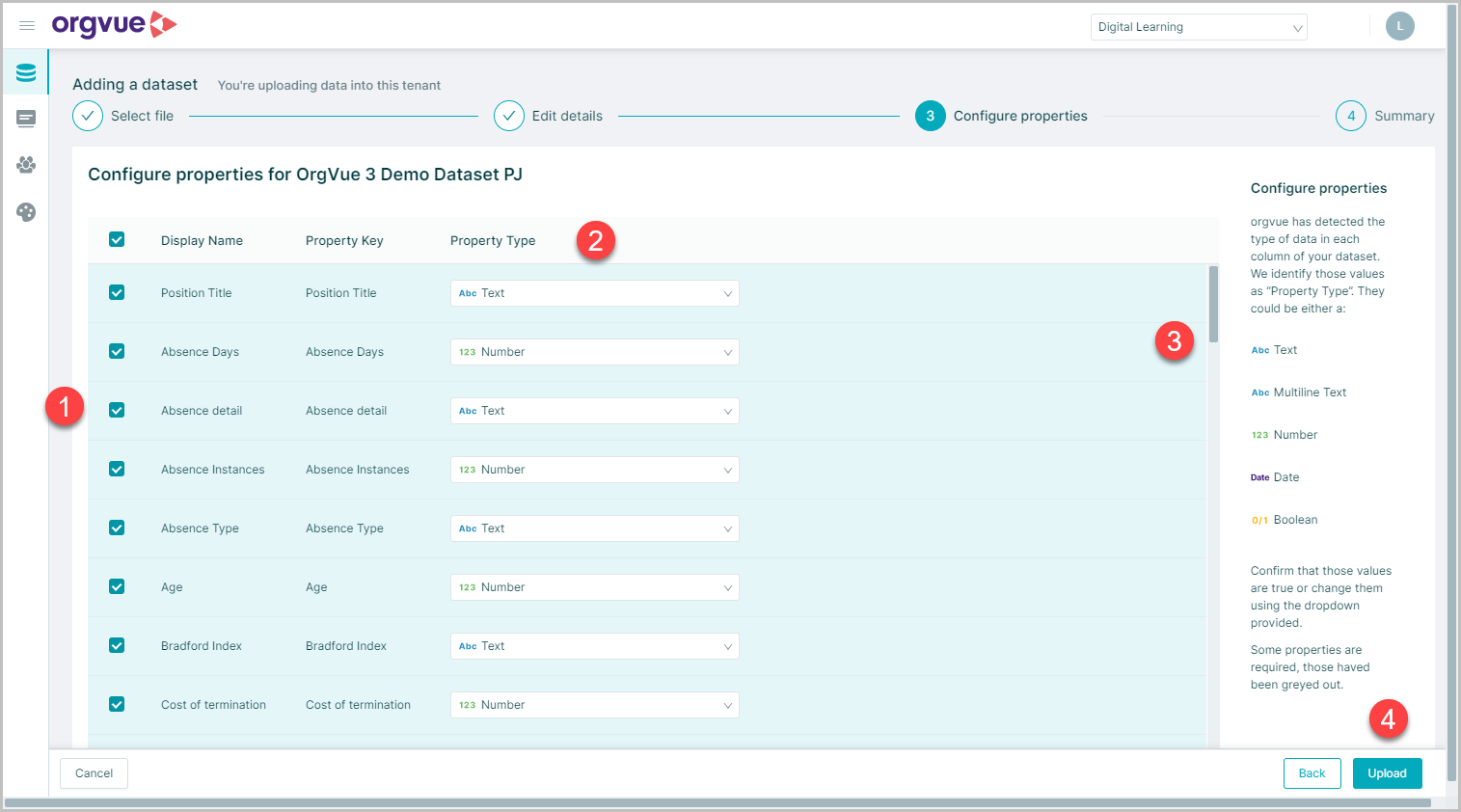The height and width of the screenshot is (812, 1461).
Task: Uncheck the Absence Instances checkbox
Action: click(117, 469)
